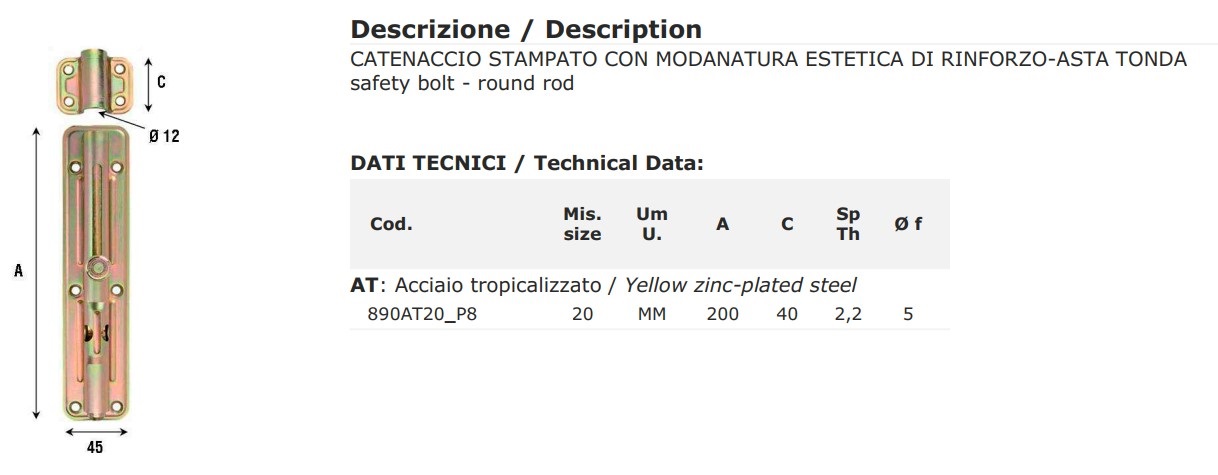Click the C column header

[787, 224]
